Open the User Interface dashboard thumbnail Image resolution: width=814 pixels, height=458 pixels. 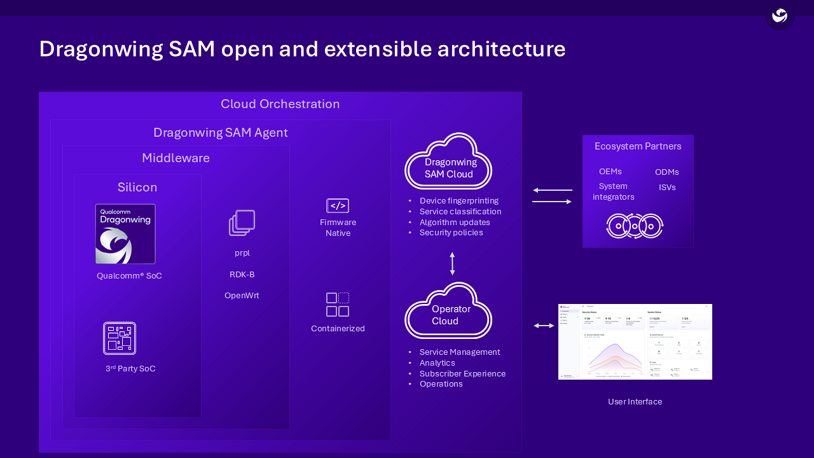click(x=635, y=342)
